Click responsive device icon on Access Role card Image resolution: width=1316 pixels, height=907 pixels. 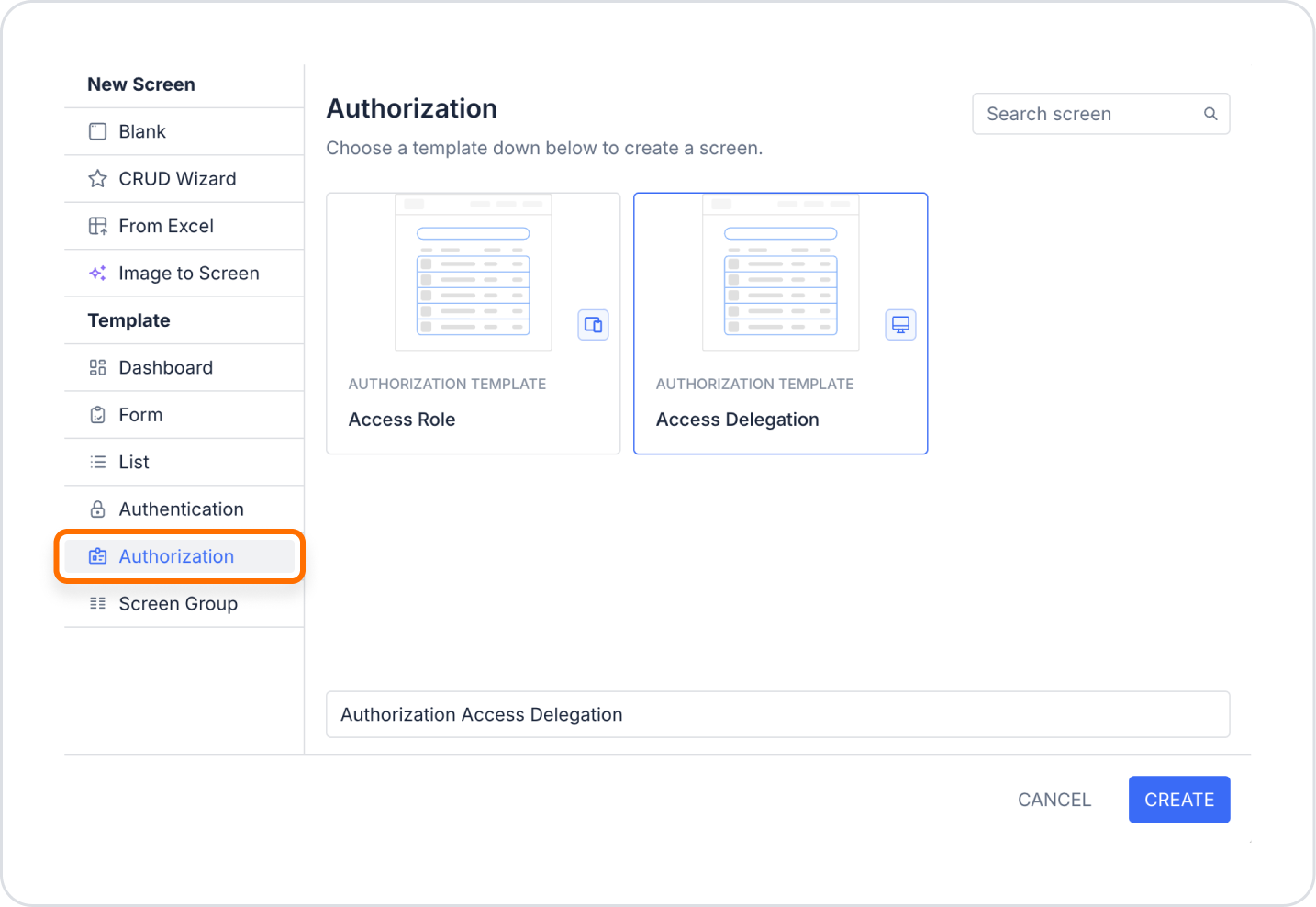pyautogui.click(x=594, y=325)
